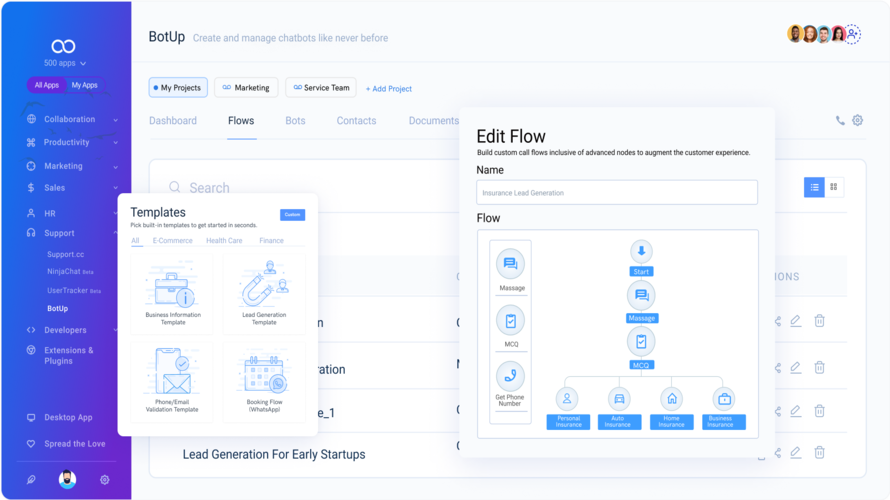Image resolution: width=890 pixels, height=500 pixels.
Task: Open NinjaChat Beta app
Action: (70, 272)
